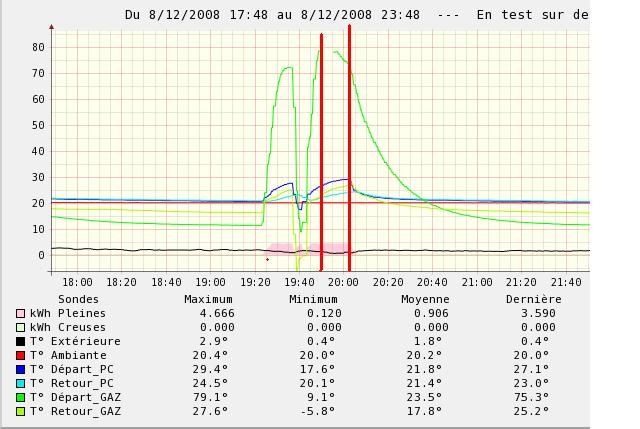Screen dimensions: 640x429
Task: Click the Maximum column header
Action: (208, 299)
